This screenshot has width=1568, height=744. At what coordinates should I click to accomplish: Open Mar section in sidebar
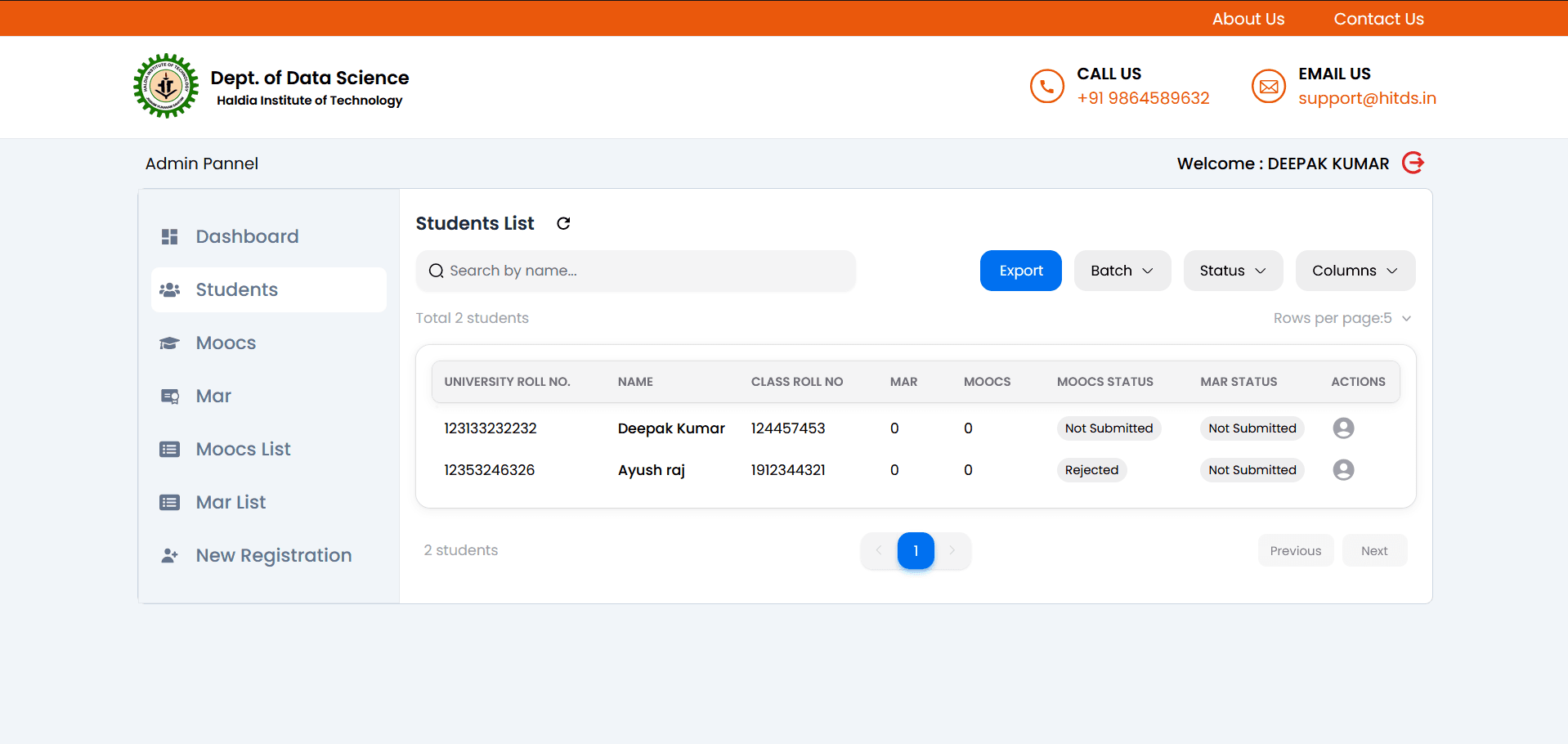tap(269, 396)
